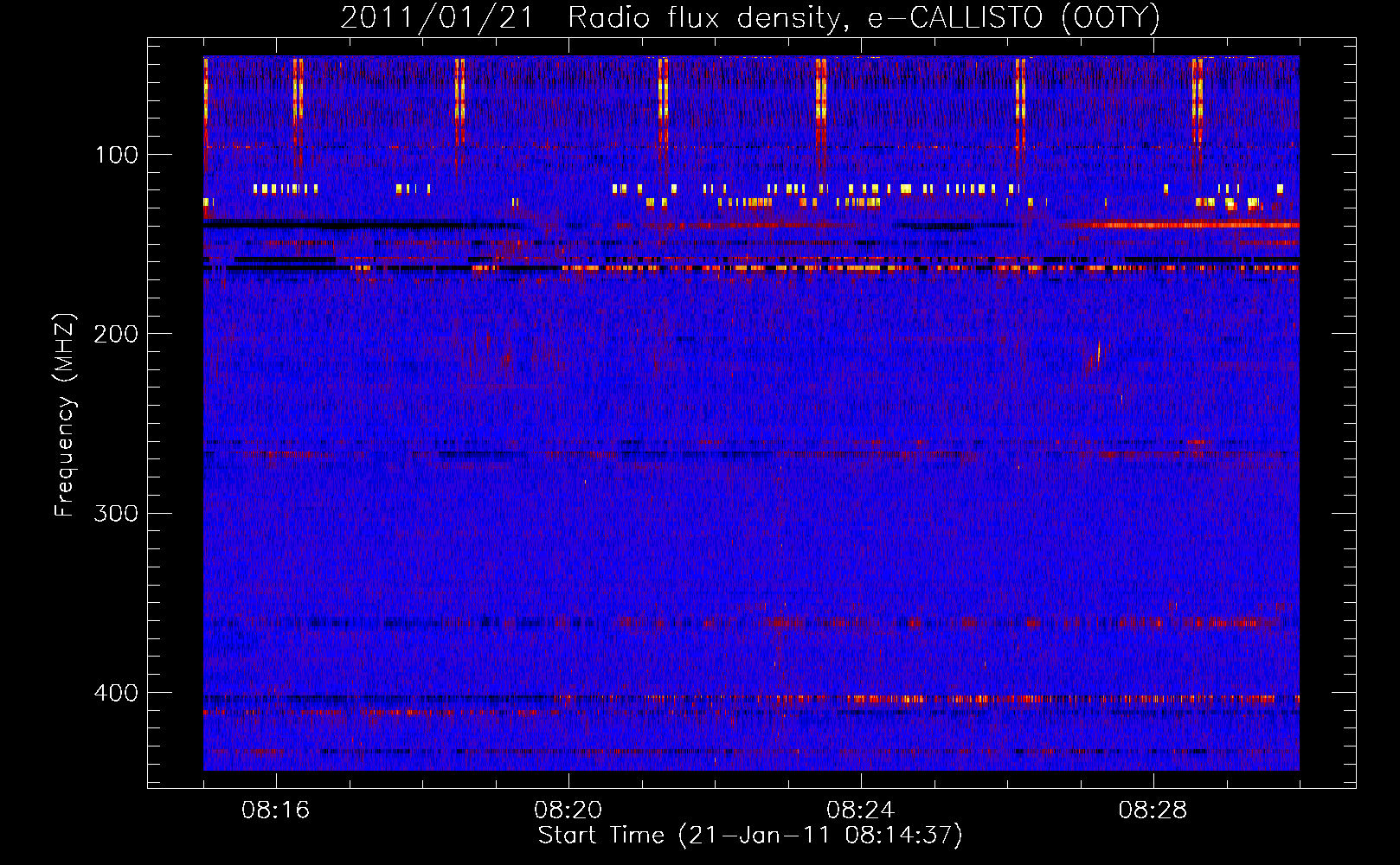This screenshot has width=1400, height=865.
Task: Click the plot title '2011/01/21 Radio flux density, e-CALLISTO (OOTY)'
Action: (x=750, y=18)
